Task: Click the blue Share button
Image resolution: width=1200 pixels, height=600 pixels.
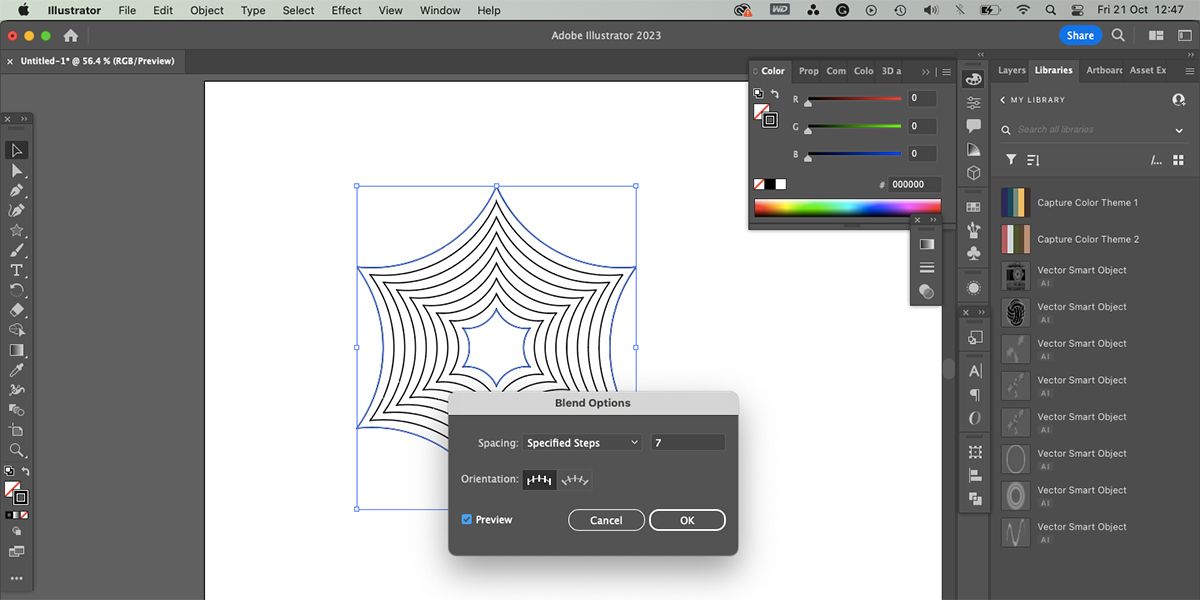Action: tap(1080, 34)
